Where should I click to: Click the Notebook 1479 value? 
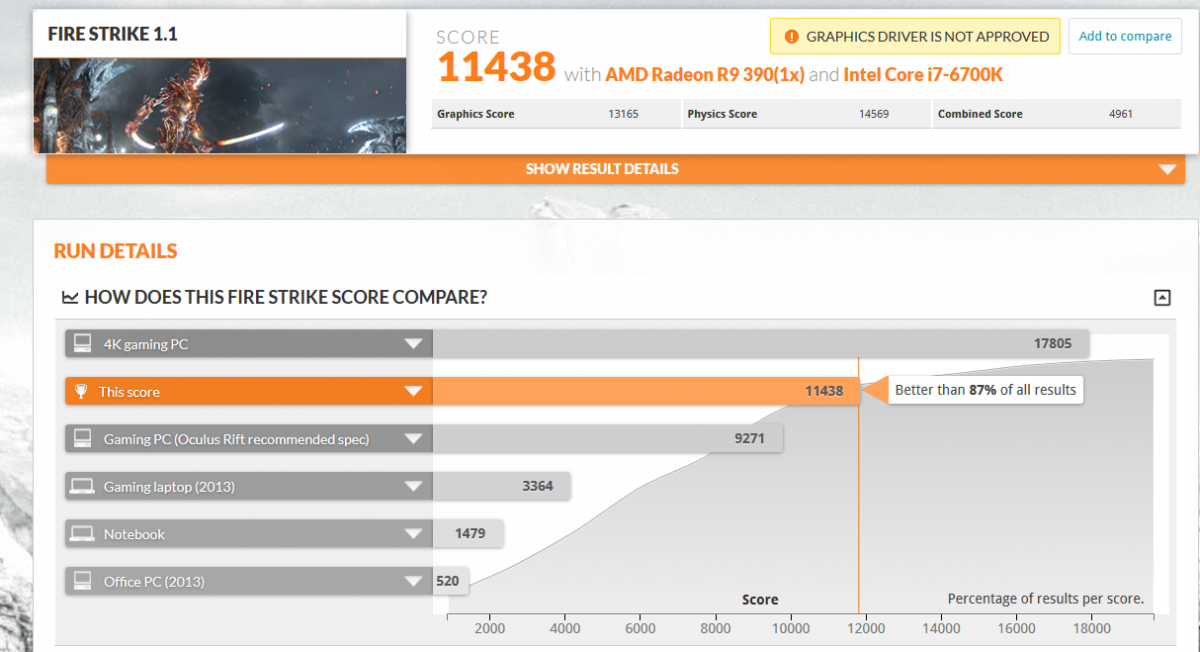(x=470, y=534)
